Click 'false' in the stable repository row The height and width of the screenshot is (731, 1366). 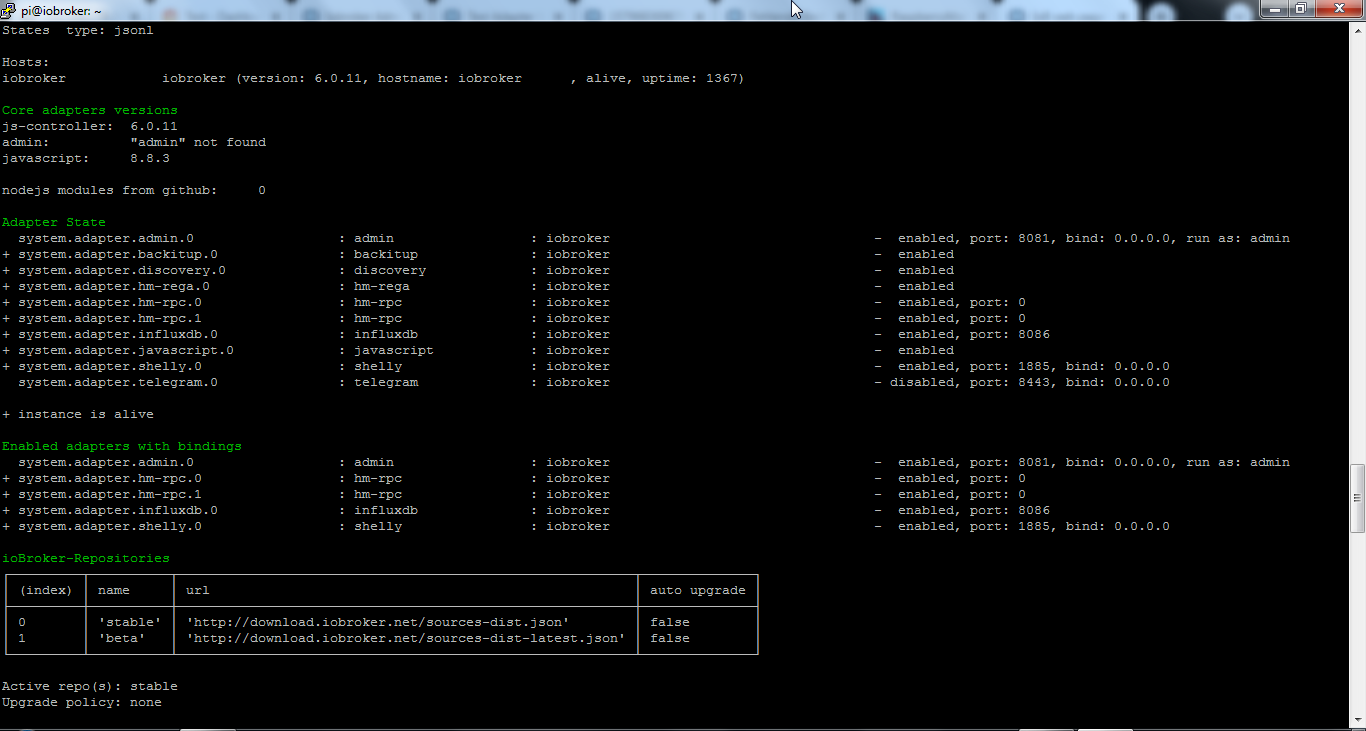[x=670, y=622]
